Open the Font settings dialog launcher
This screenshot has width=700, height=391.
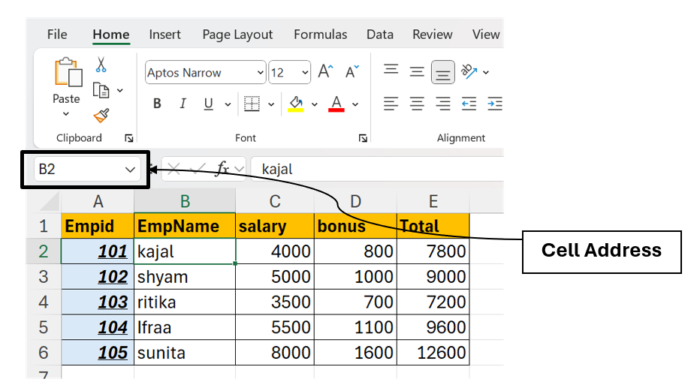pos(362,138)
